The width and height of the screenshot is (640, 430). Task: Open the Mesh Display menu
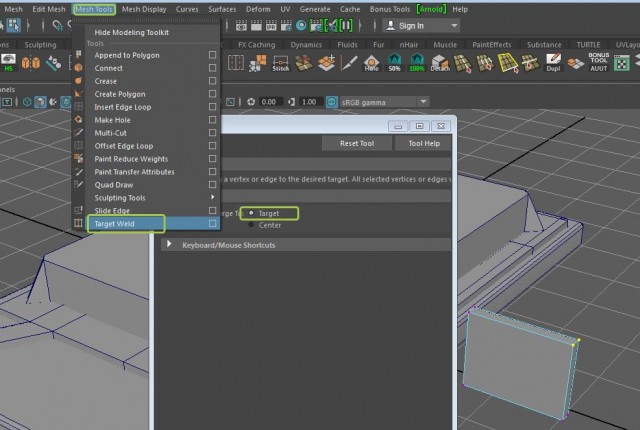point(144,9)
